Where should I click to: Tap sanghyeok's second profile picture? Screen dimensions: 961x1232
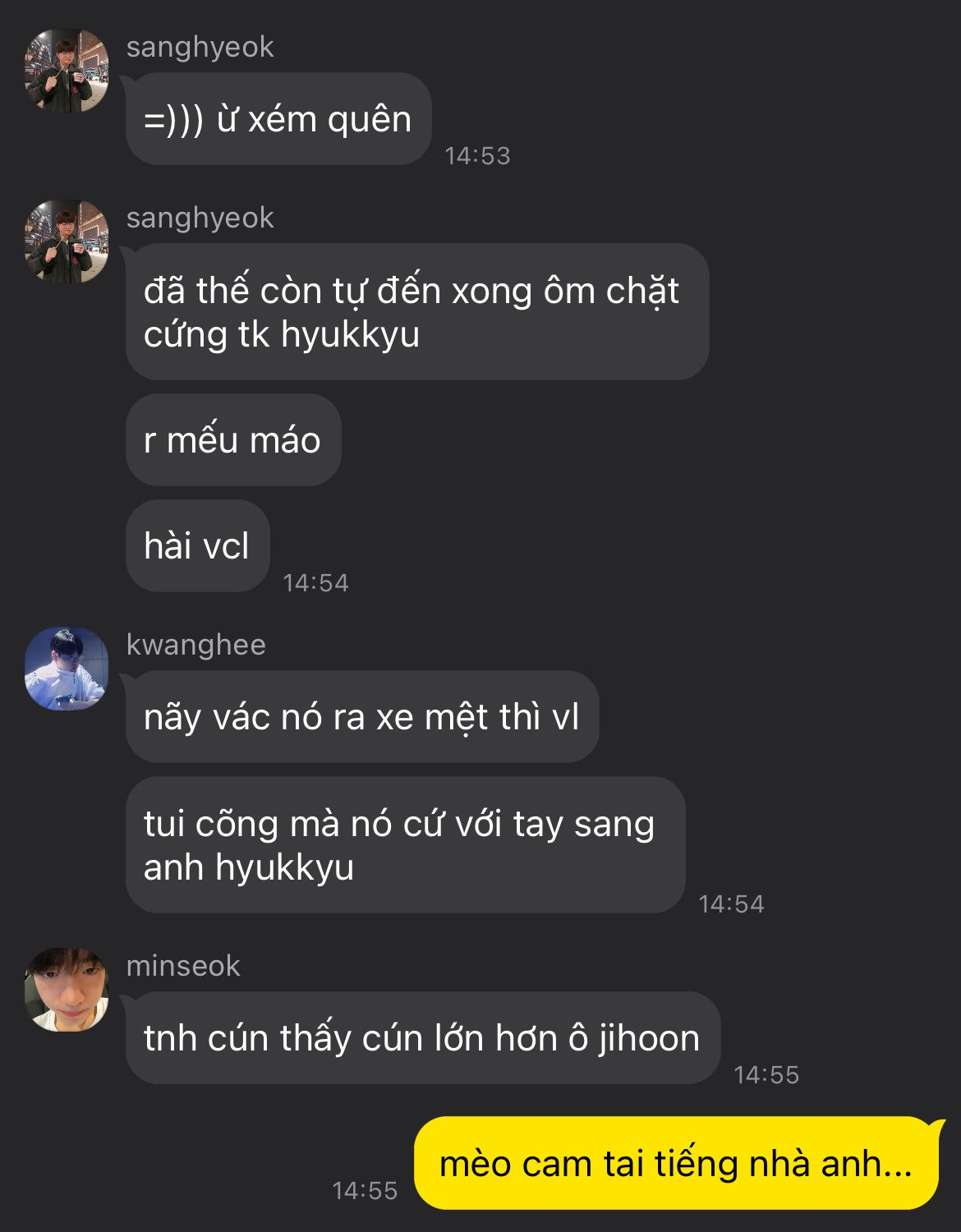(x=67, y=241)
